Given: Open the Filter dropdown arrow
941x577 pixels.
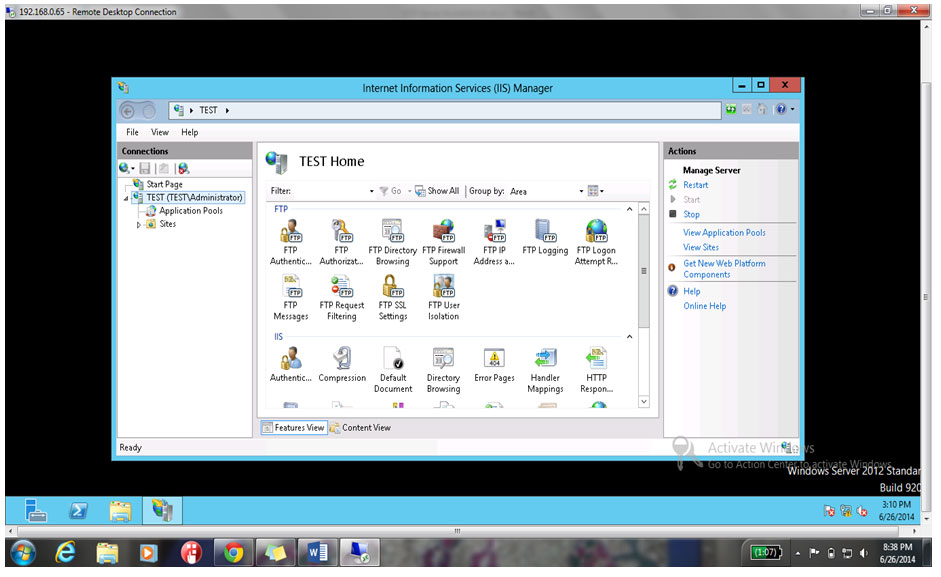Looking at the screenshot, I should [371, 192].
